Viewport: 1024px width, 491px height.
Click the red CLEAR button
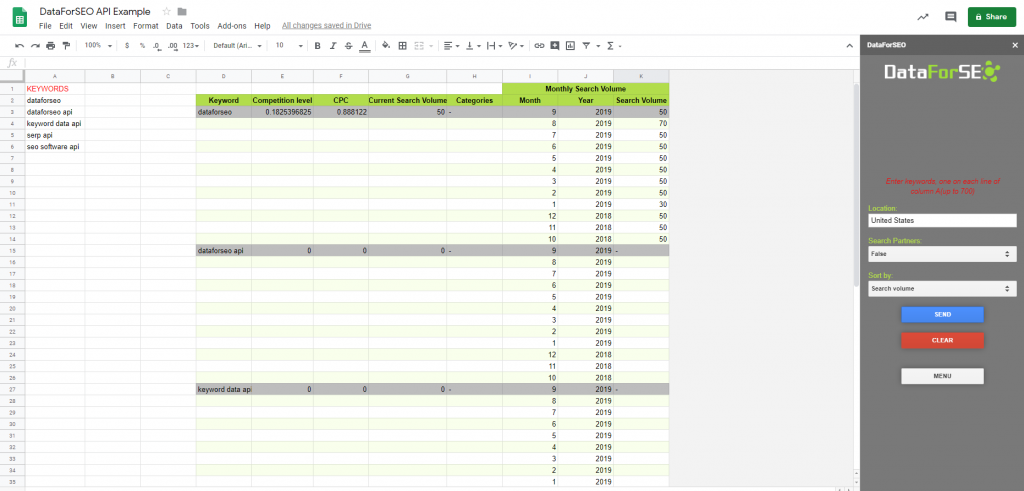(942, 340)
